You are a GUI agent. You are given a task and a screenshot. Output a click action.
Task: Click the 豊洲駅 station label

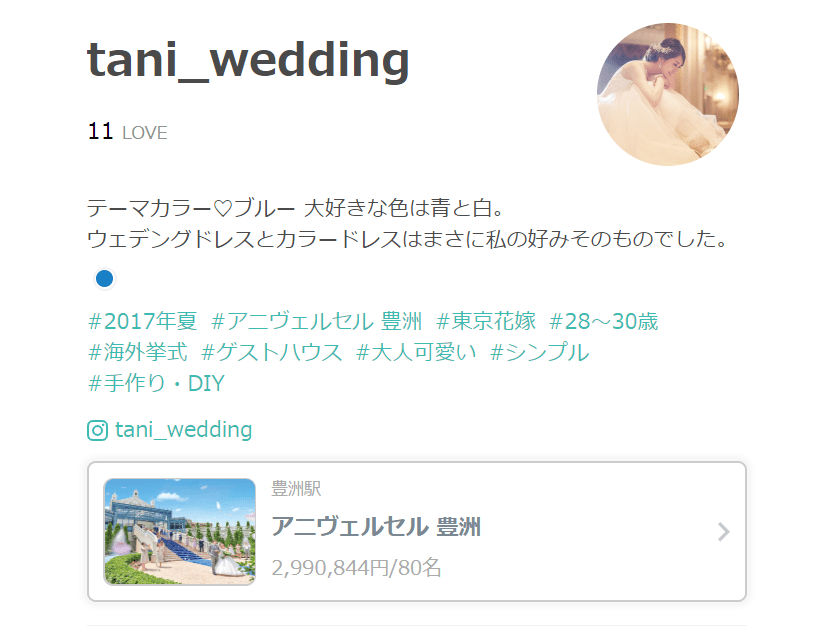(296, 489)
